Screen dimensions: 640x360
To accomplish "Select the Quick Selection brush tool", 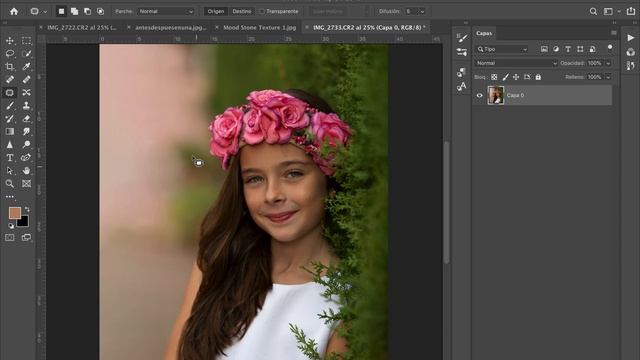I will tap(27, 53).
